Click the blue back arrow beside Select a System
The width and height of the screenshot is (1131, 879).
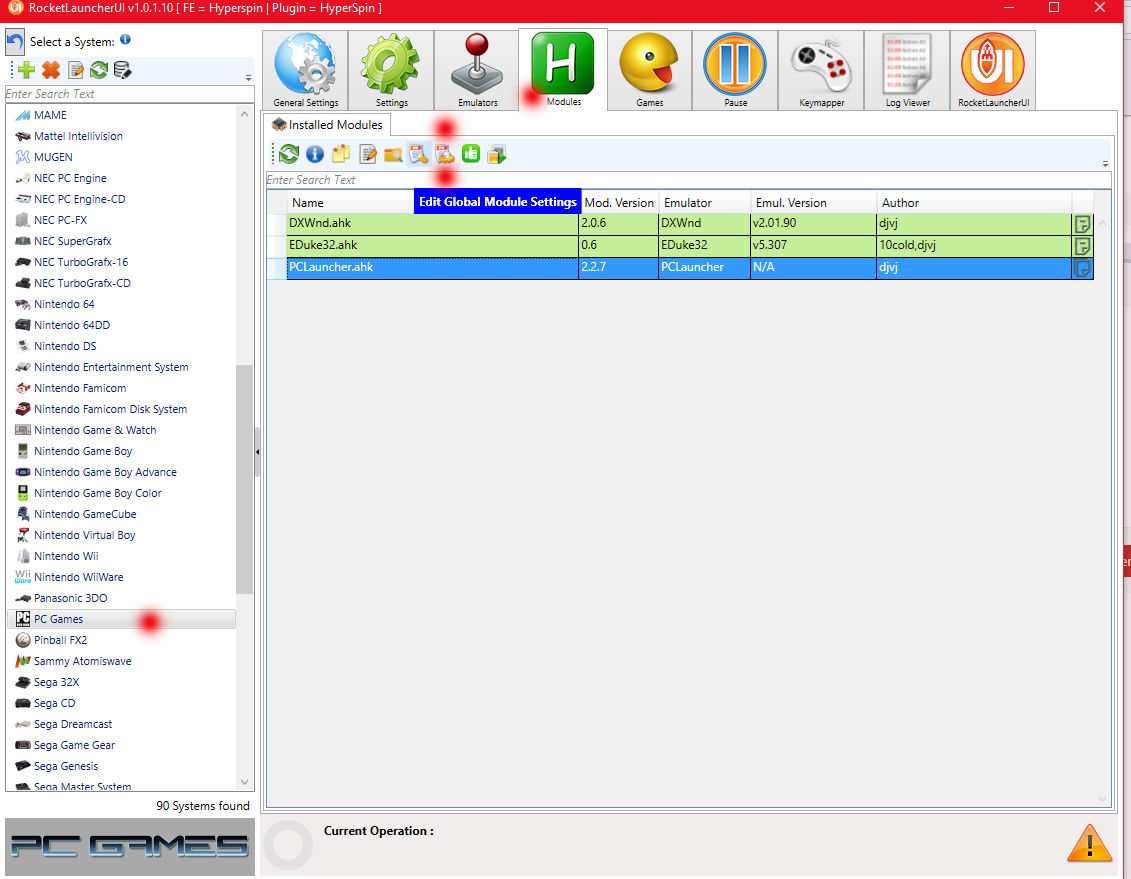(15, 42)
